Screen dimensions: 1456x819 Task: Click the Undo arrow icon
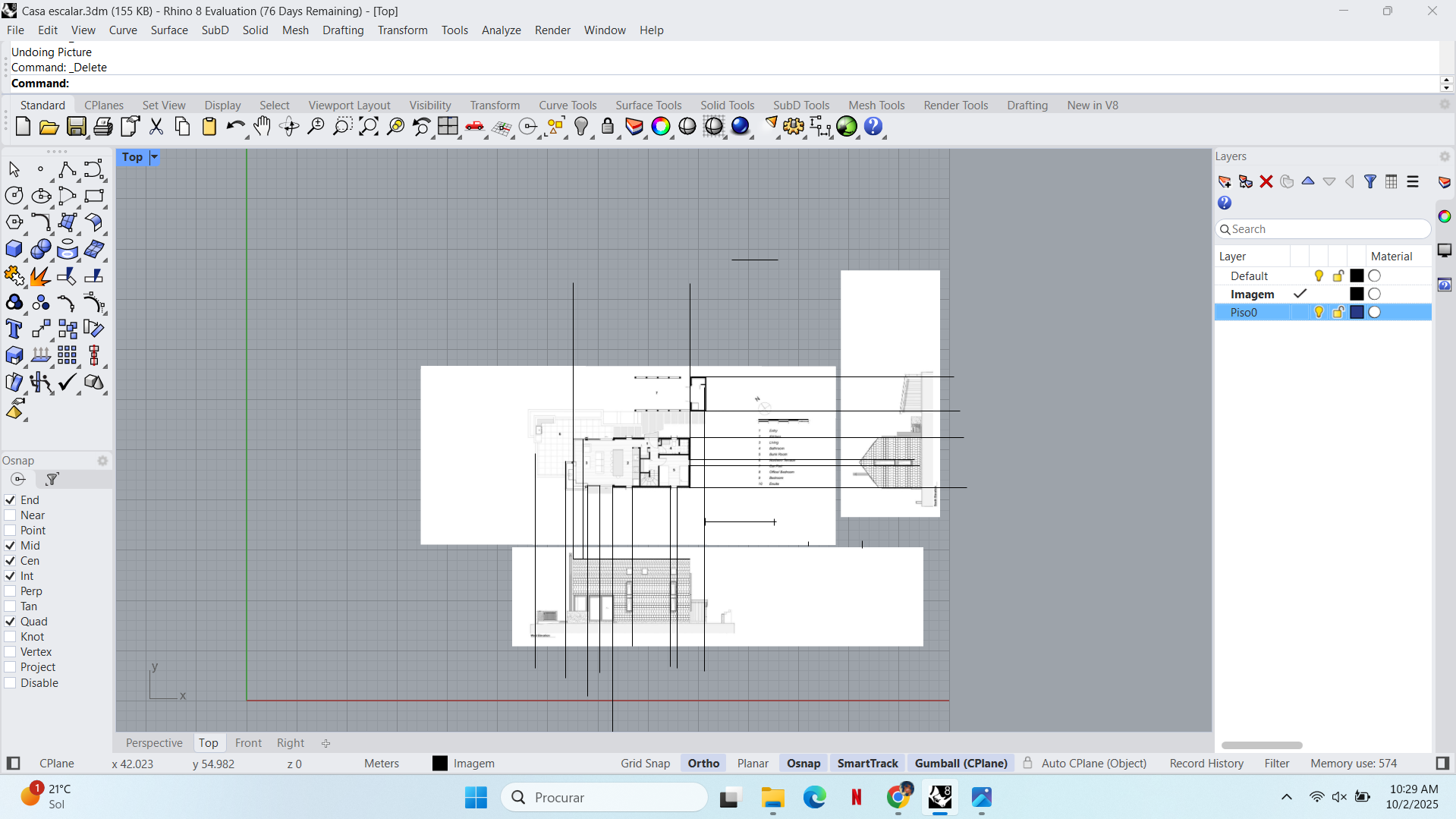235,127
